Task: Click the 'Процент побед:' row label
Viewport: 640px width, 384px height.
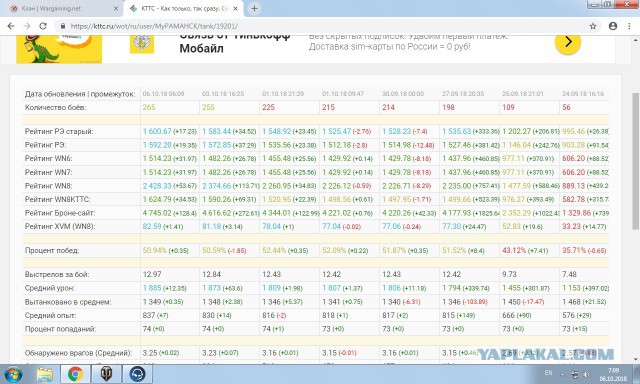Action: pos(52,251)
